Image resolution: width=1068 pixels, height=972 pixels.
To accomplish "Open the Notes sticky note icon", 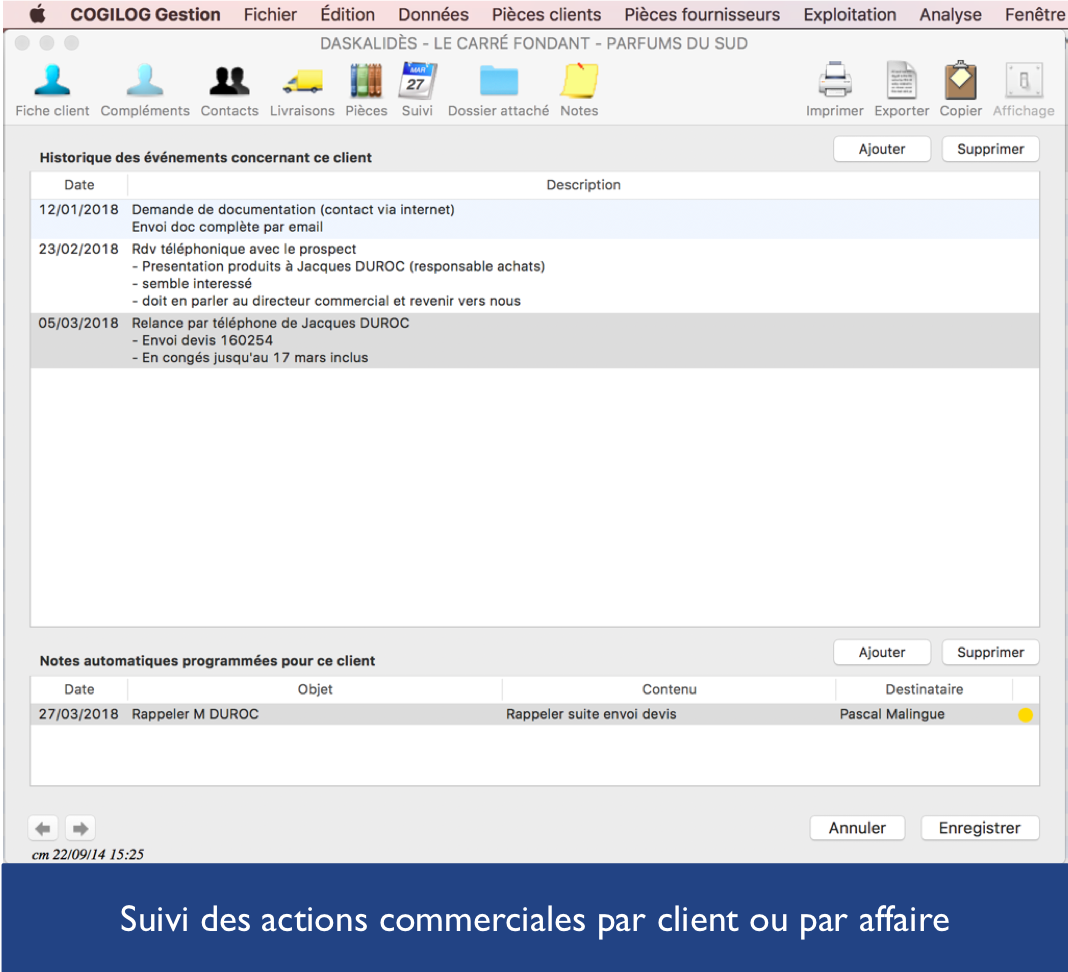I will click(x=579, y=81).
